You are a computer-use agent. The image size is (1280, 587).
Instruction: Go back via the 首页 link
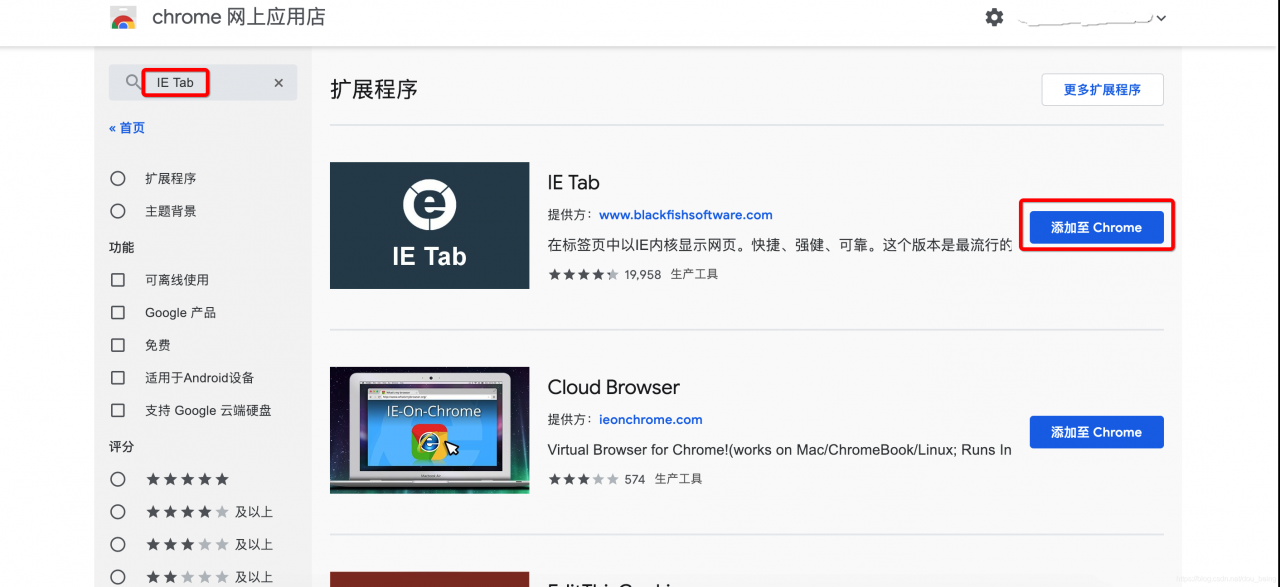click(x=127, y=128)
